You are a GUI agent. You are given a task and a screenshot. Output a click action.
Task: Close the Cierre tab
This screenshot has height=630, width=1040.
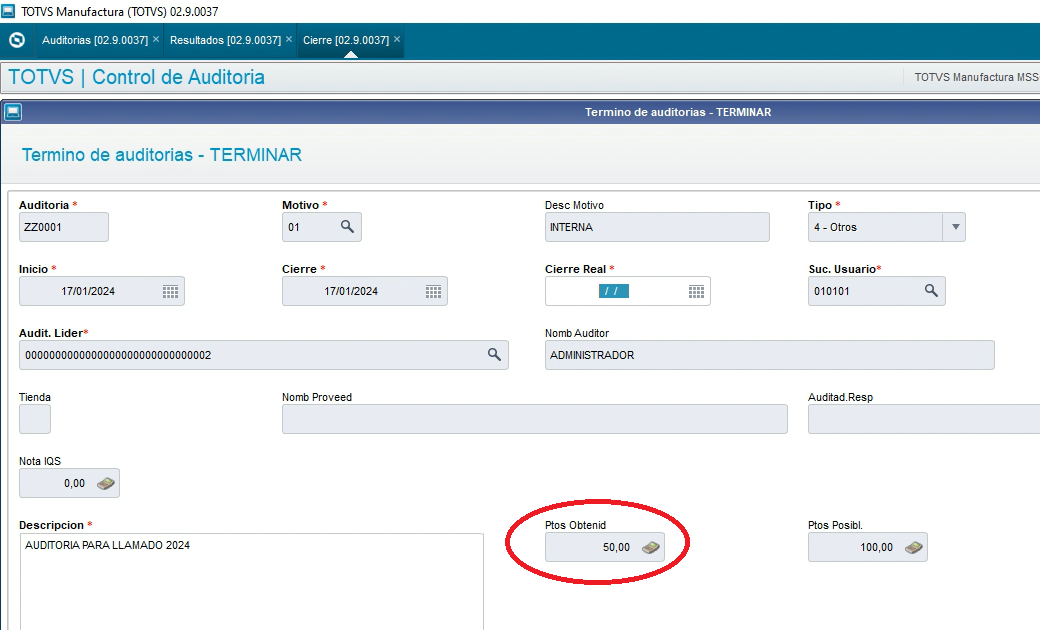click(397, 40)
